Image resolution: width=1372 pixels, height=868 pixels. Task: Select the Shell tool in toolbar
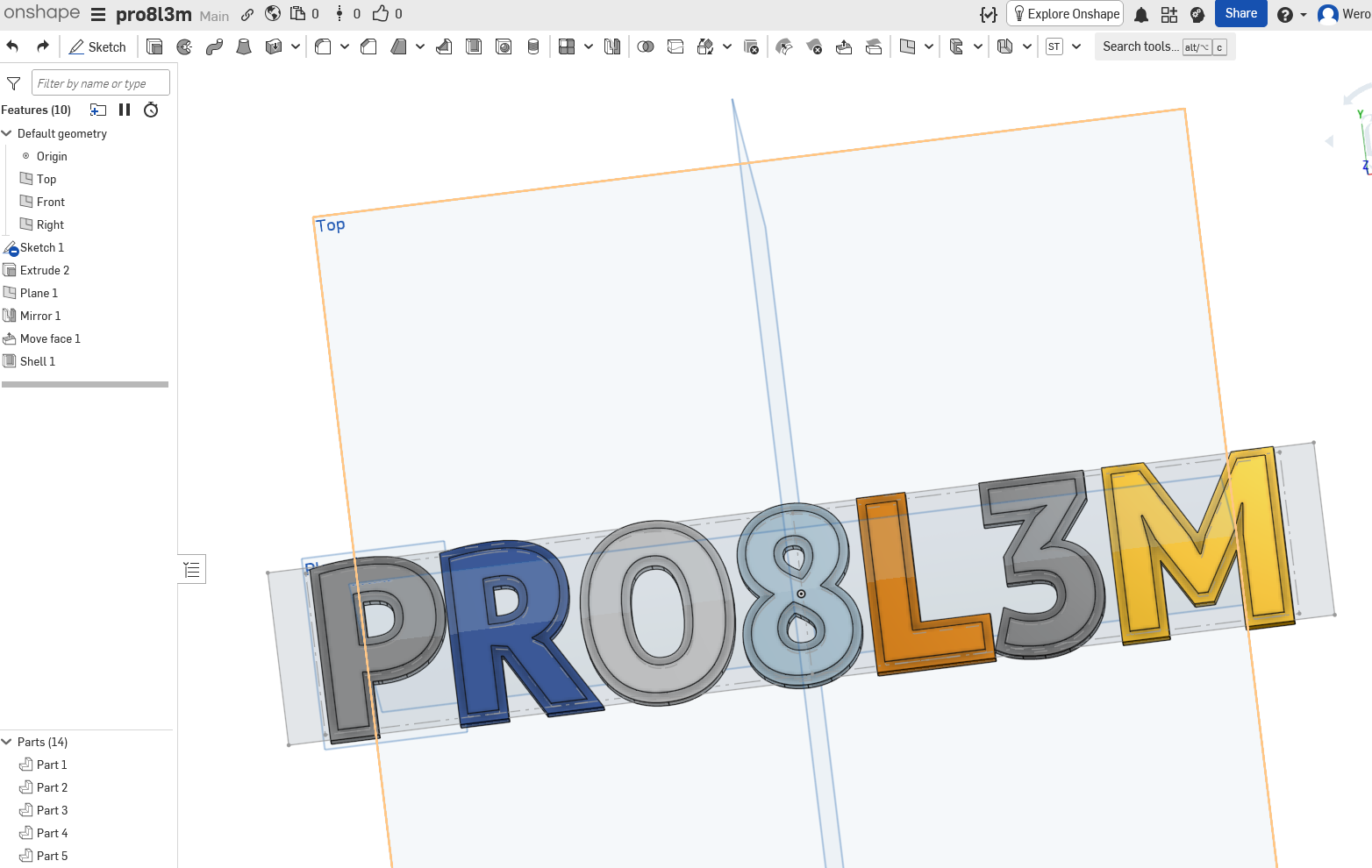[x=474, y=46]
